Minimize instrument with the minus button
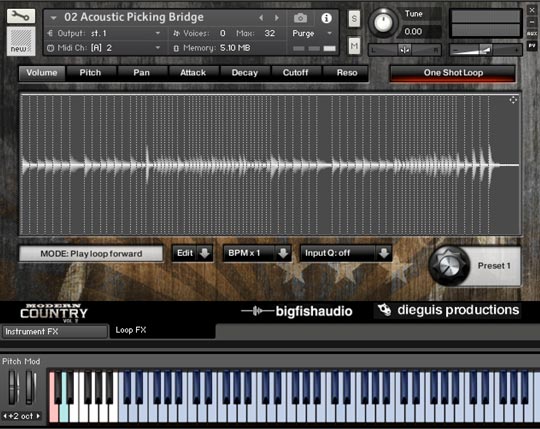This screenshot has width=540, height=429. (532, 22)
